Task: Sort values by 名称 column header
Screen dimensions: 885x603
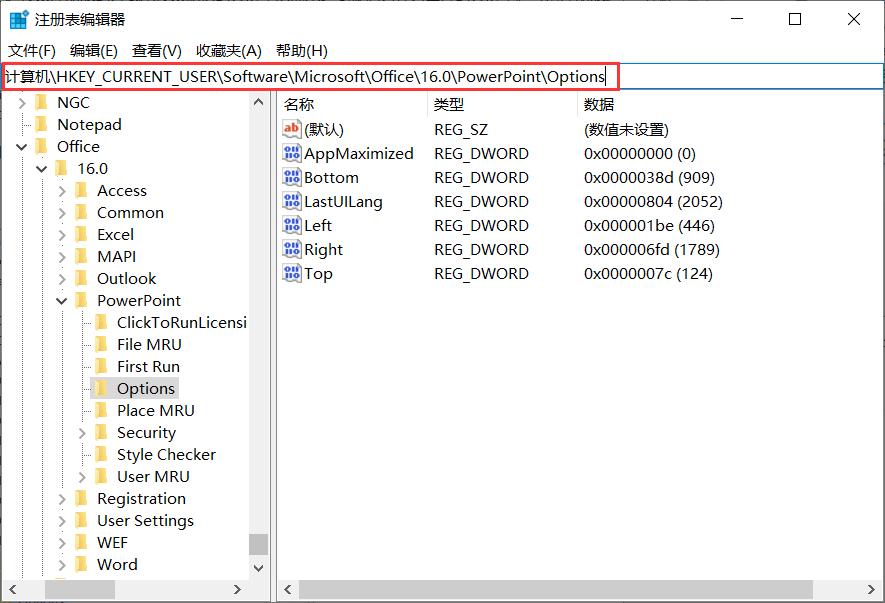Action: (299, 104)
